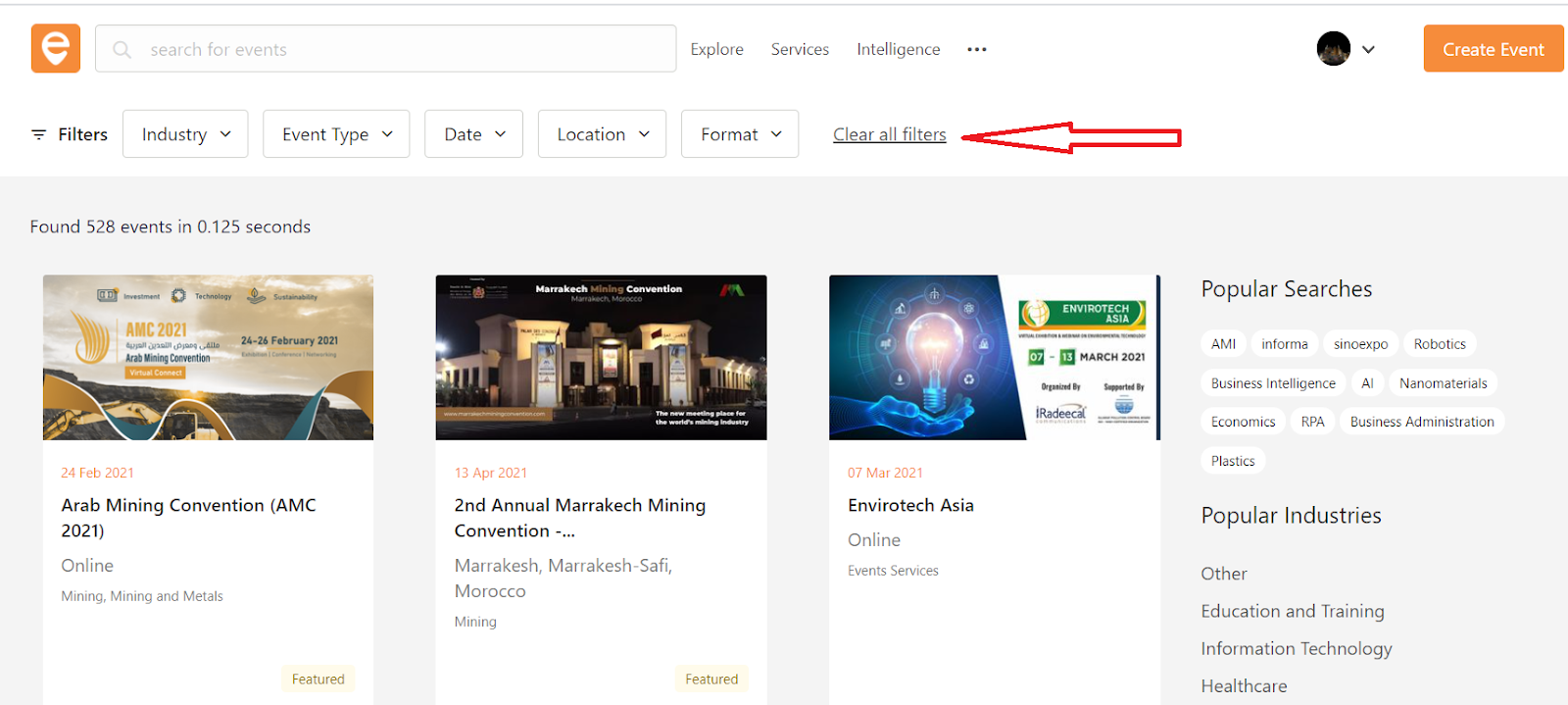Select the Business Administration search tag

[1422, 422]
